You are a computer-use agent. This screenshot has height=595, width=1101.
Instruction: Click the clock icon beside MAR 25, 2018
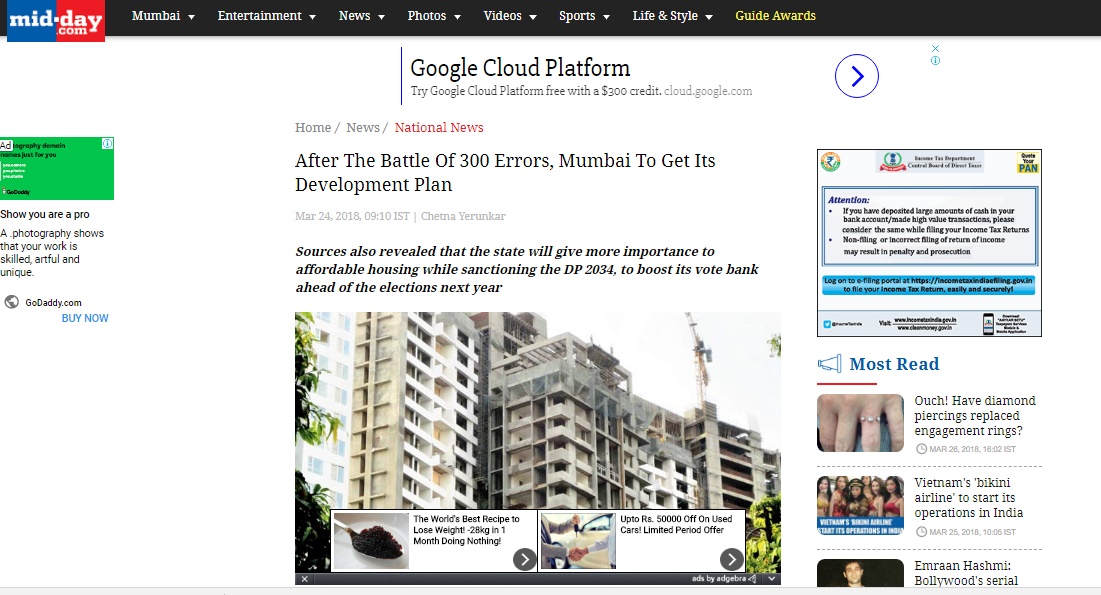[x=921, y=532]
